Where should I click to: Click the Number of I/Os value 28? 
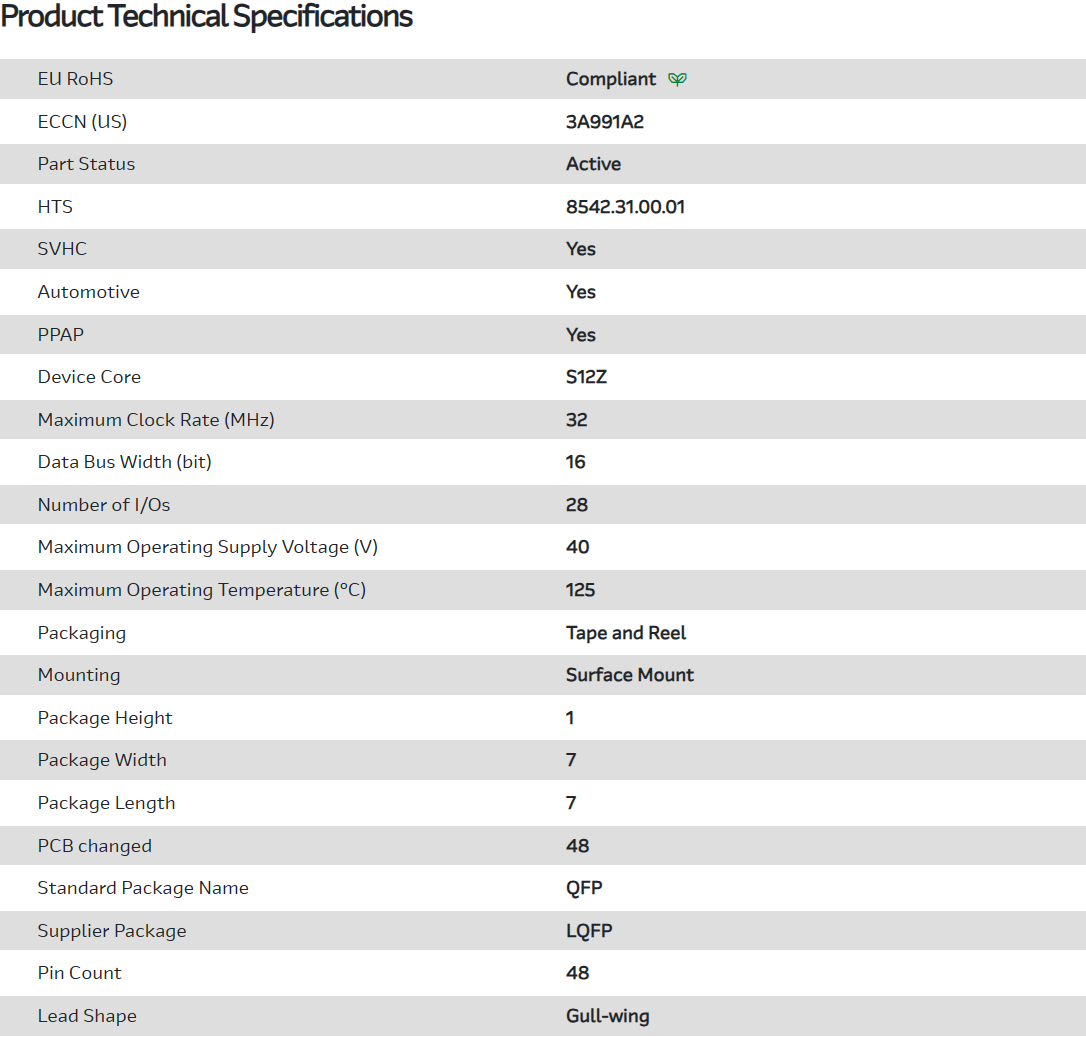tap(576, 505)
